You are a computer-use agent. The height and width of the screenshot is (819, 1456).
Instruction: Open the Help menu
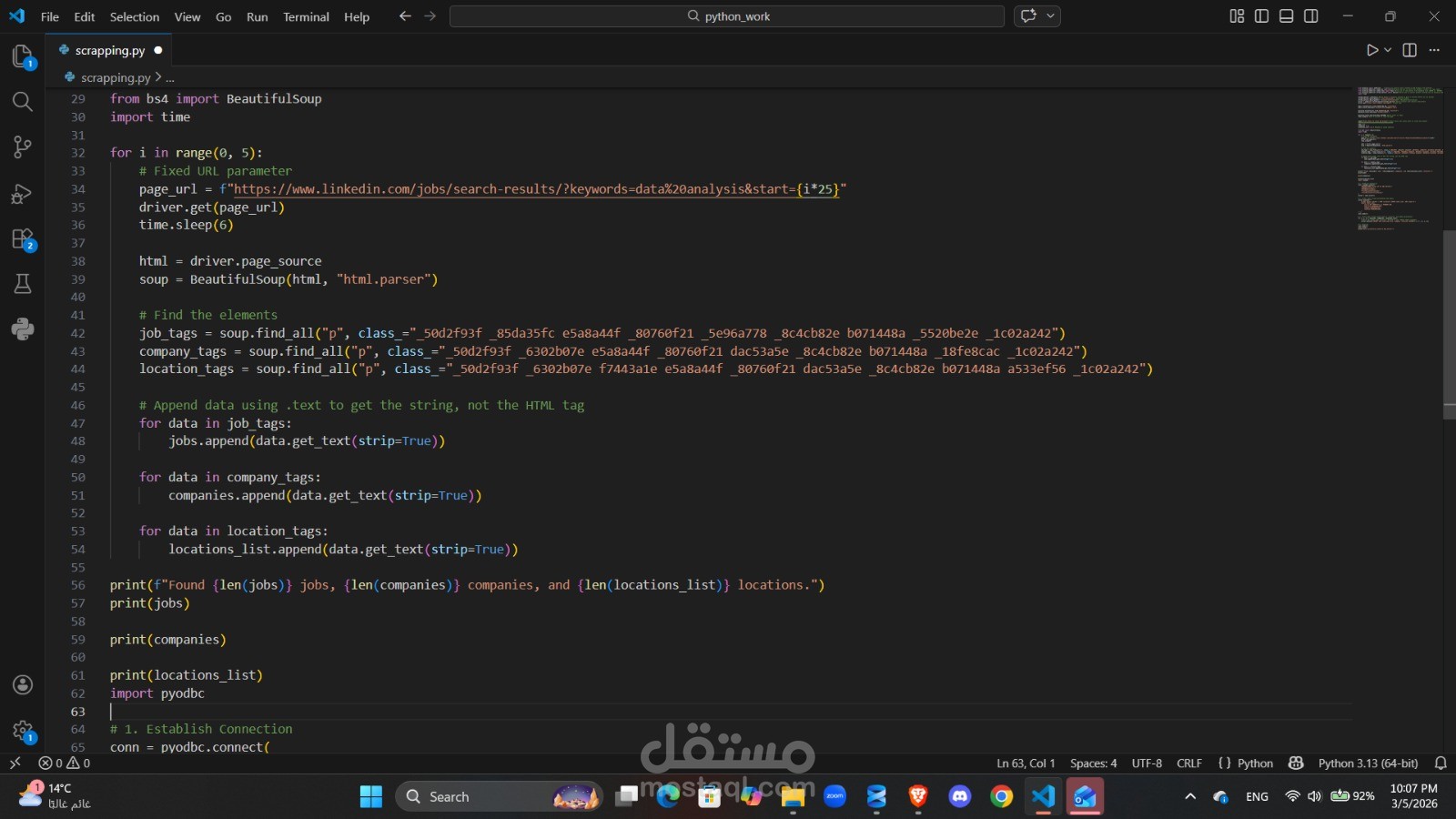click(x=357, y=16)
